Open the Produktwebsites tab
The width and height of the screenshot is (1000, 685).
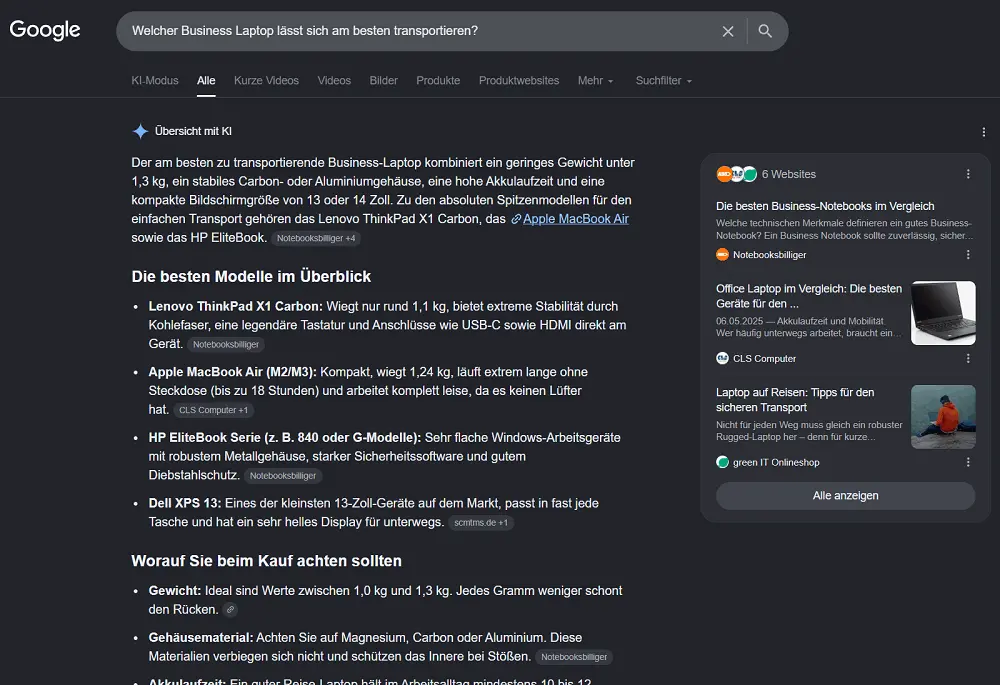point(519,80)
